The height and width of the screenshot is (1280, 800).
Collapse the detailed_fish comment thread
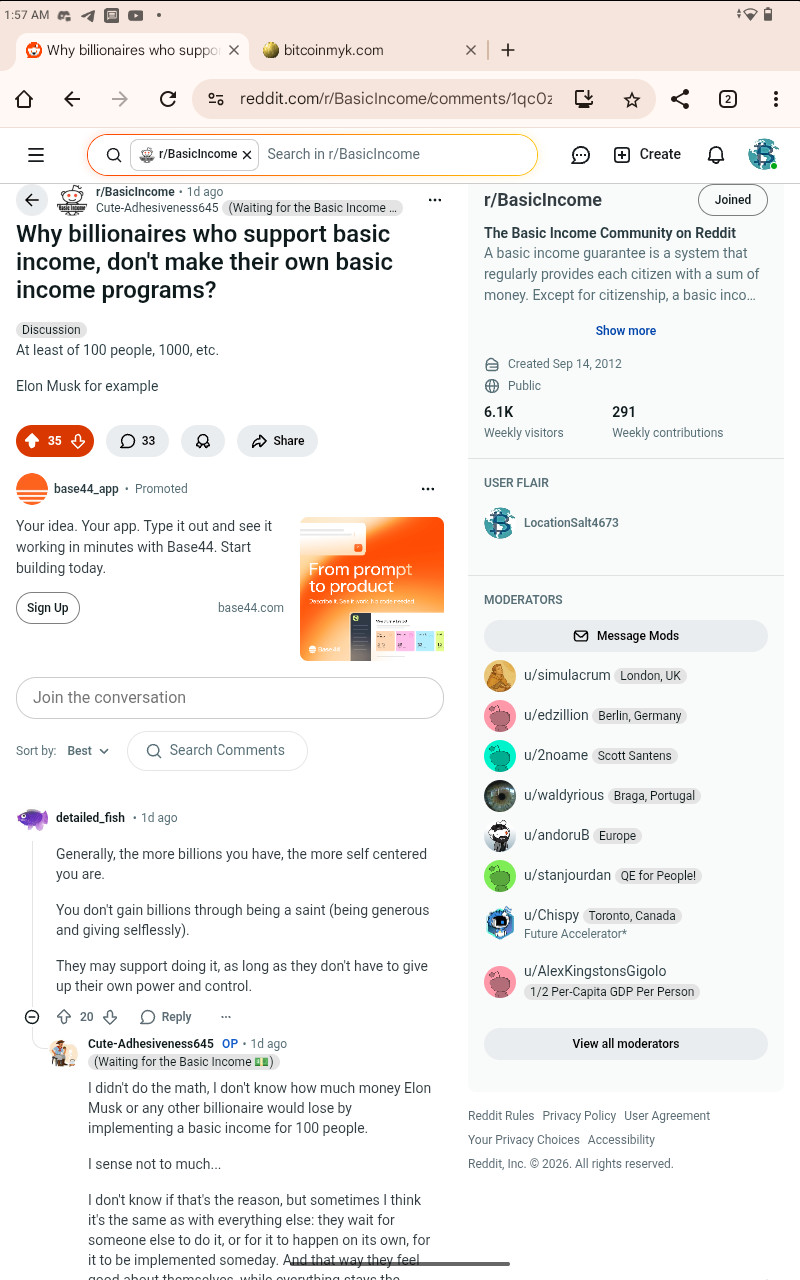(x=32, y=1017)
